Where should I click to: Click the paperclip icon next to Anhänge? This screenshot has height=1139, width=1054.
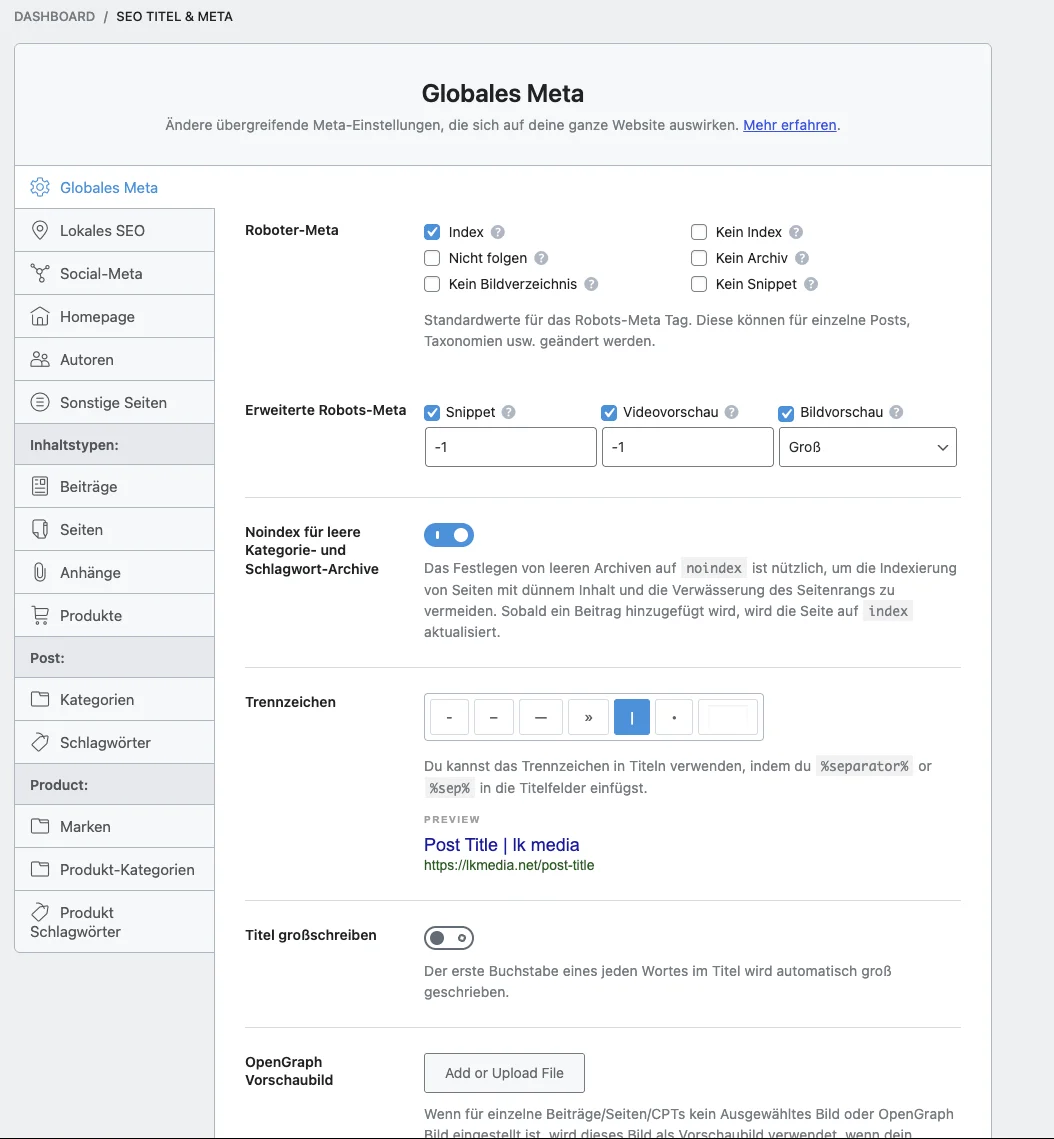point(40,572)
